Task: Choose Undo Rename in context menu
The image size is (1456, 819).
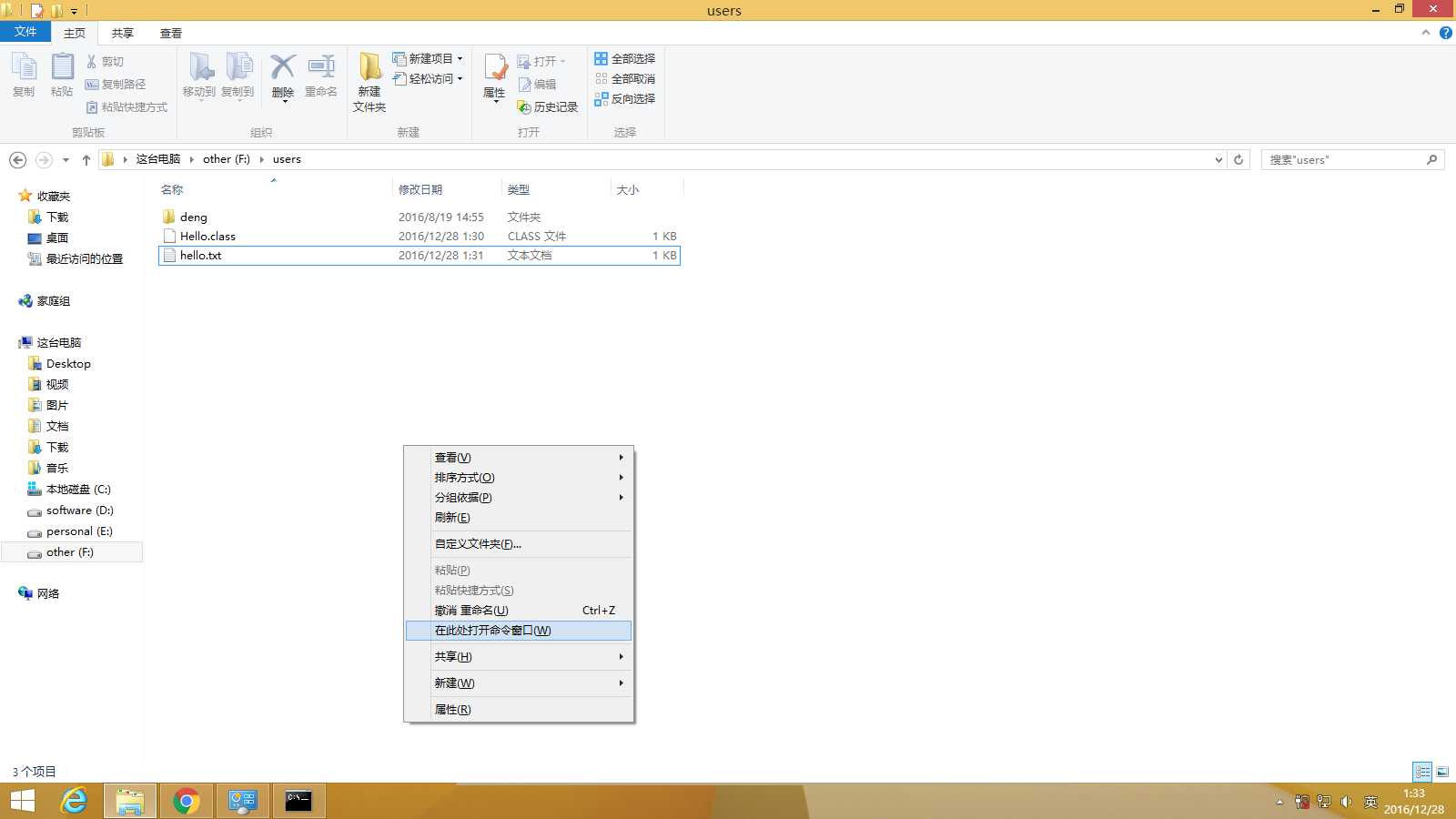Action: [x=519, y=610]
